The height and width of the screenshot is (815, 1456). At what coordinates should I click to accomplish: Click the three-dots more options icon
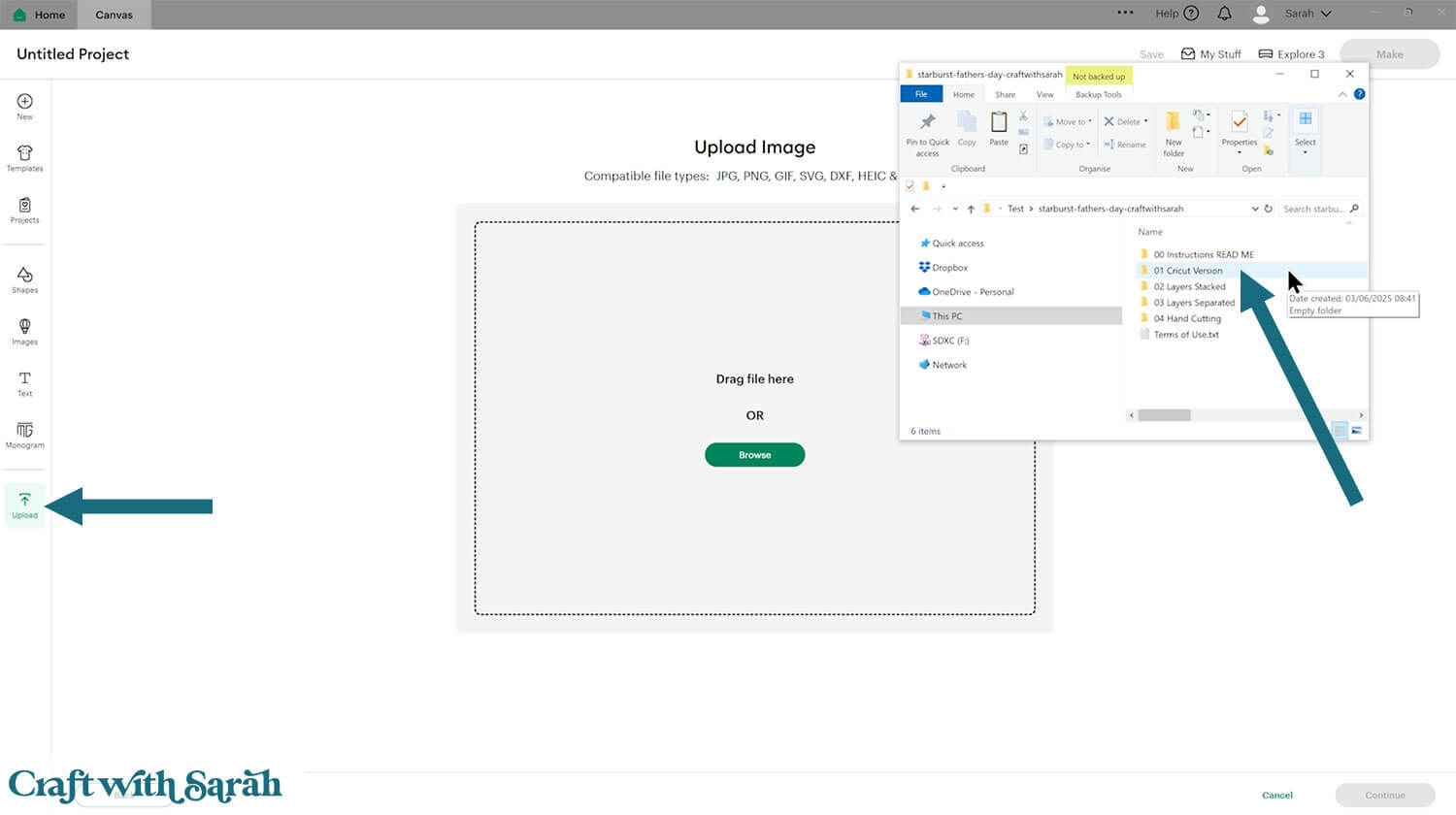(1125, 13)
